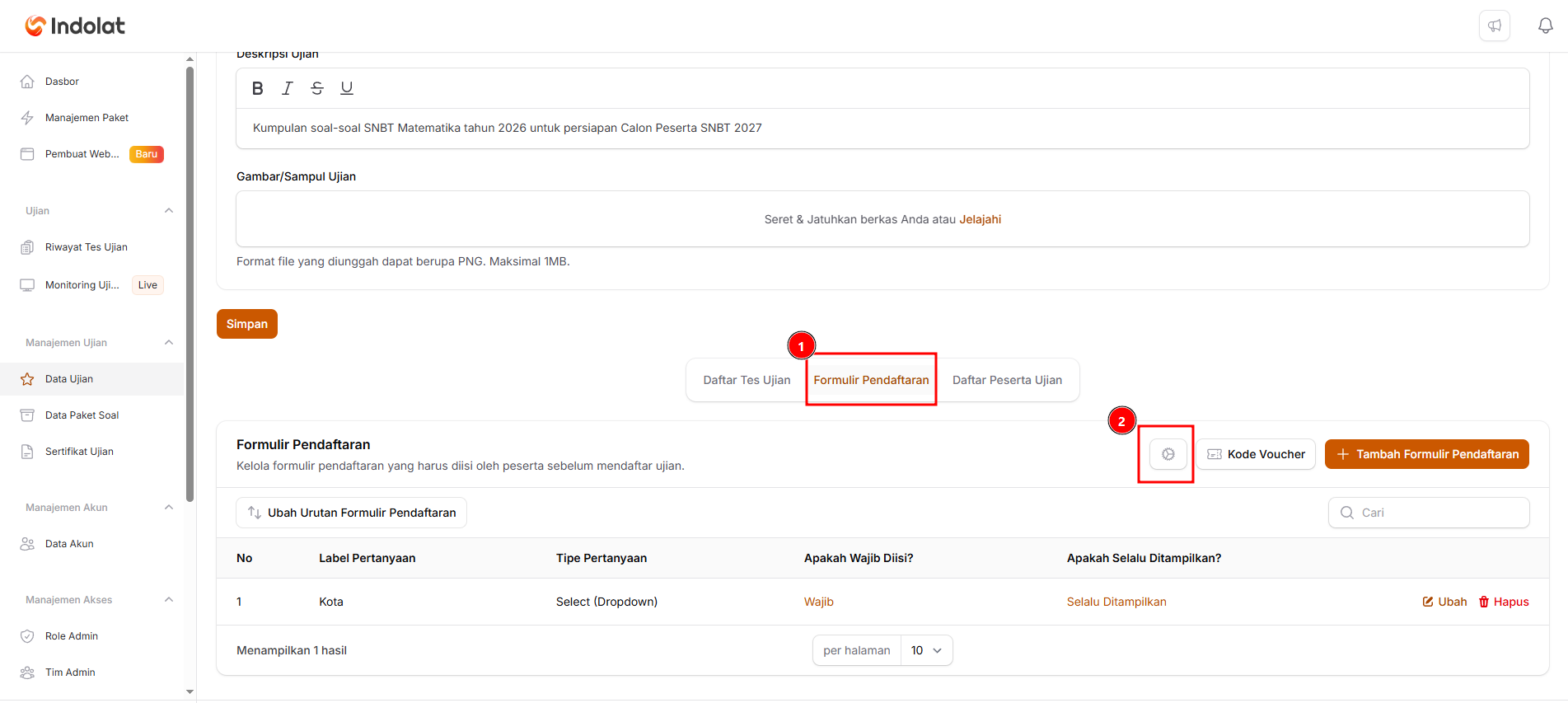Switch to Daftar Peserta Ujian tab
Viewport: 1568px width, 703px height.
(1007, 380)
